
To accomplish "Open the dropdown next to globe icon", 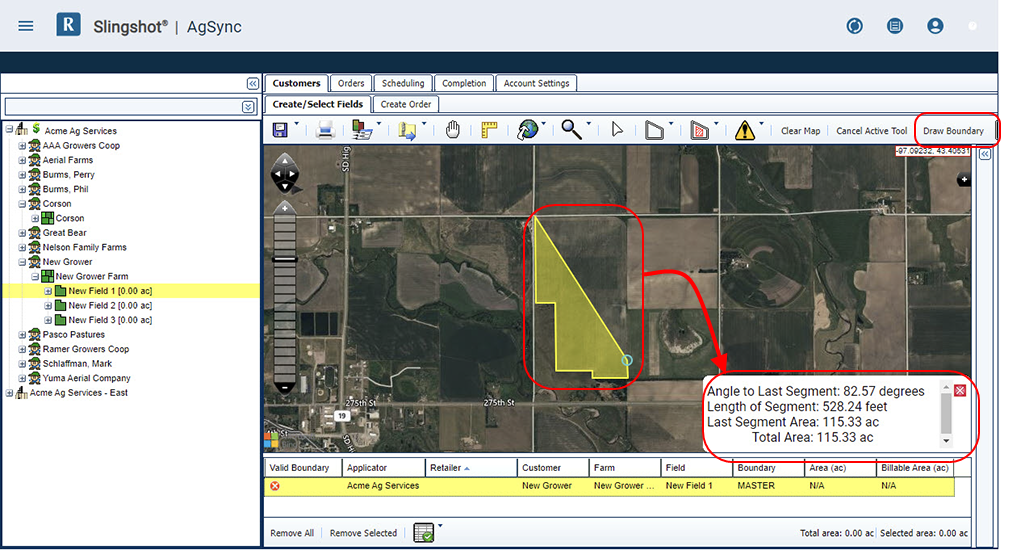I will tap(543, 123).
